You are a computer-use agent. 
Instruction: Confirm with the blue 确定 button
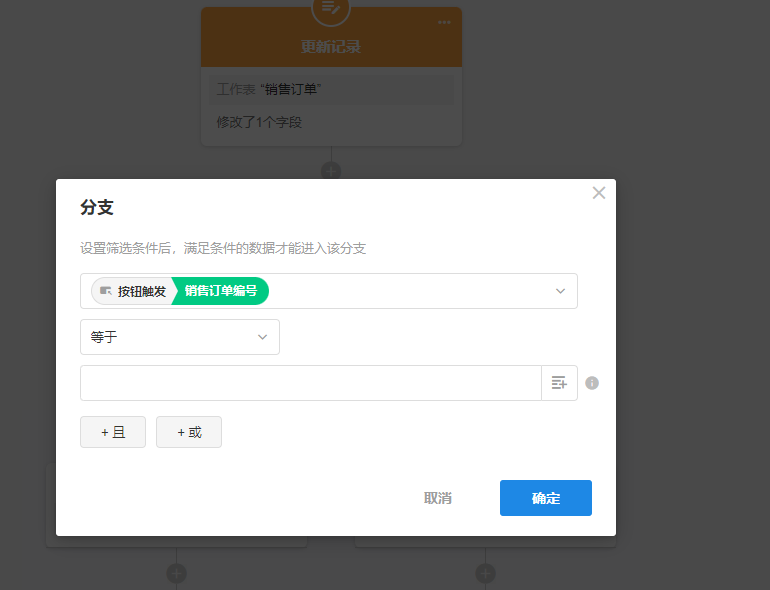[x=546, y=498]
